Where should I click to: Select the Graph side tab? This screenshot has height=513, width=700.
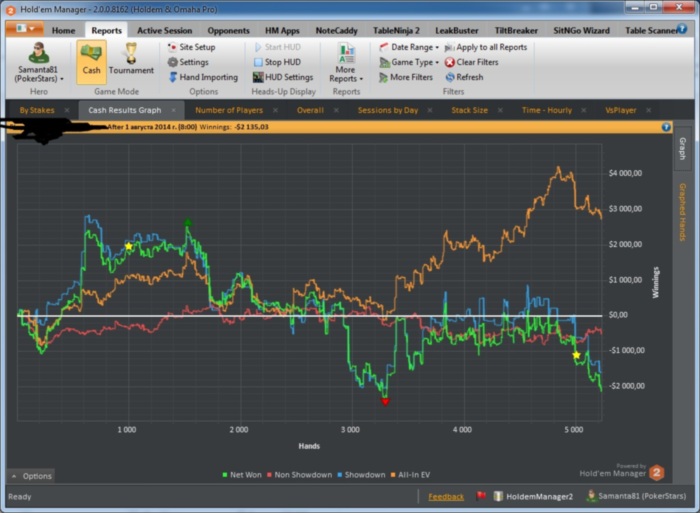coord(682,149)
